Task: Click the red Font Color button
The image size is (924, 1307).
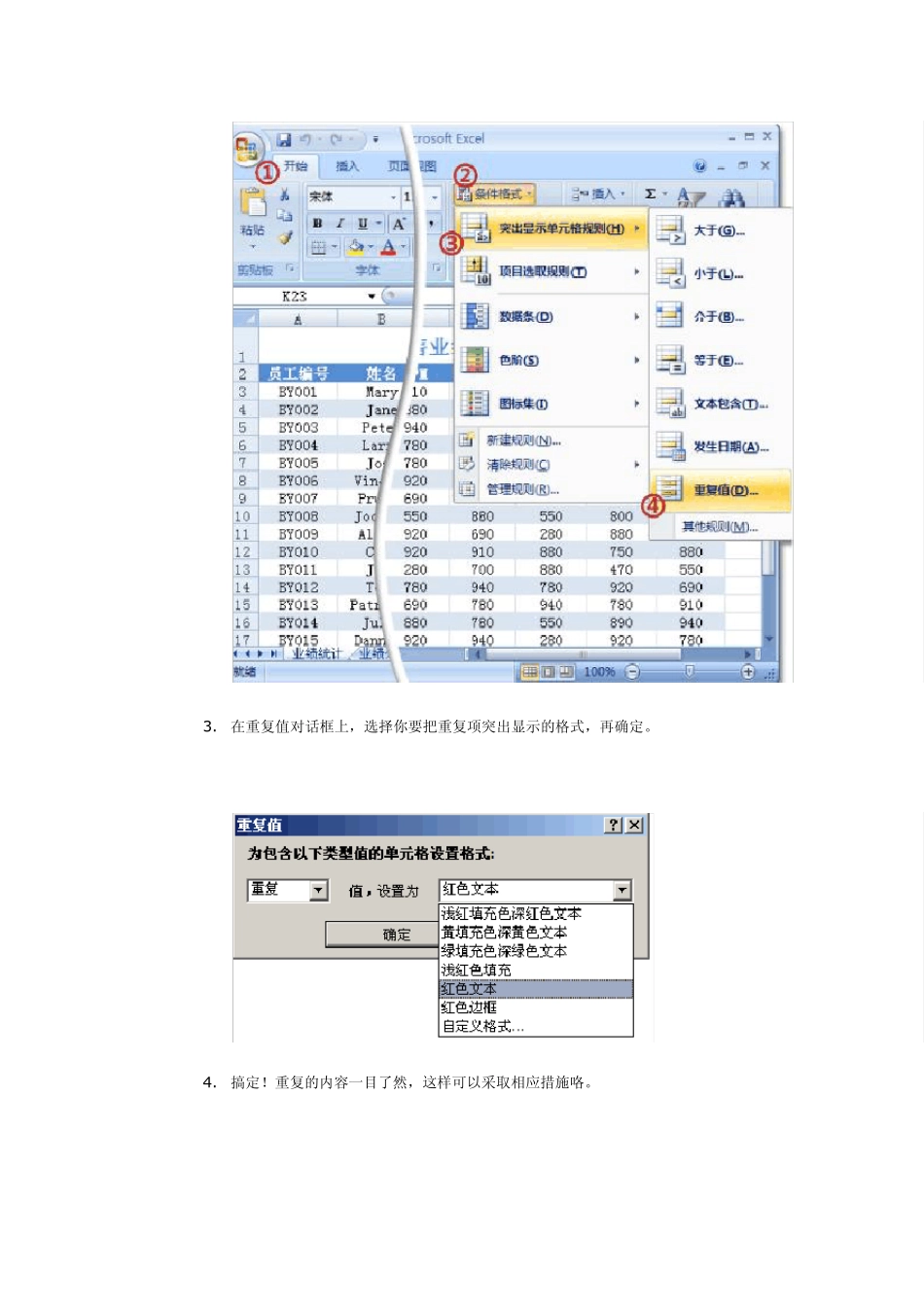Action: (x=388, y=248)
